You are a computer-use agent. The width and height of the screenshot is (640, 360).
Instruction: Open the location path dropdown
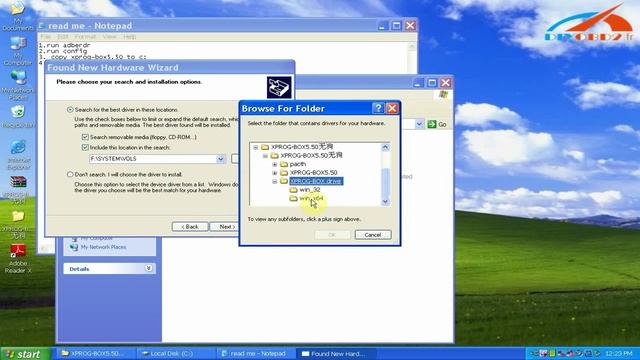220,159
